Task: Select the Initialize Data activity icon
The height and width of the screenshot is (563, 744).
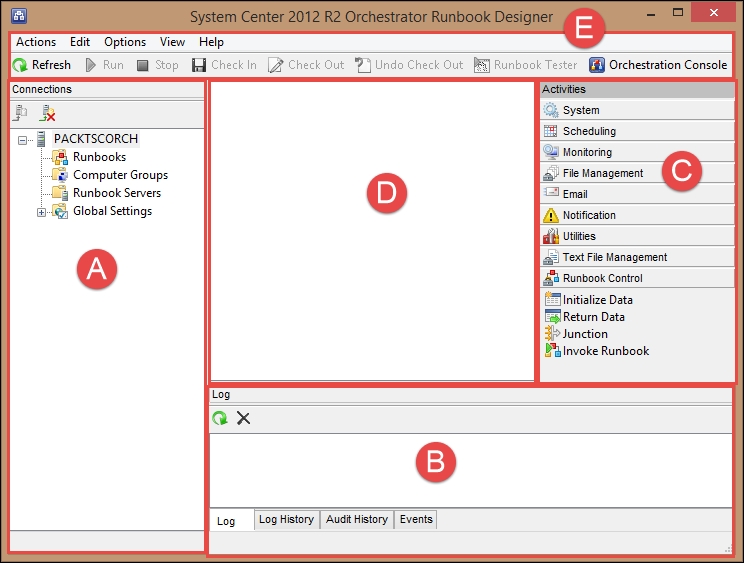Action: (552, 299)
